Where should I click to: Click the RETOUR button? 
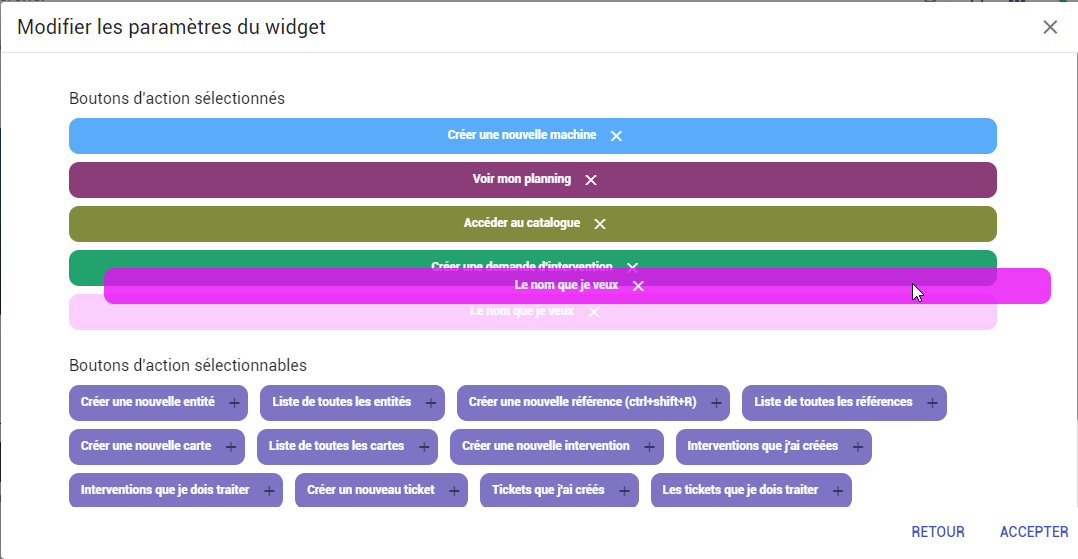point(938,531)
